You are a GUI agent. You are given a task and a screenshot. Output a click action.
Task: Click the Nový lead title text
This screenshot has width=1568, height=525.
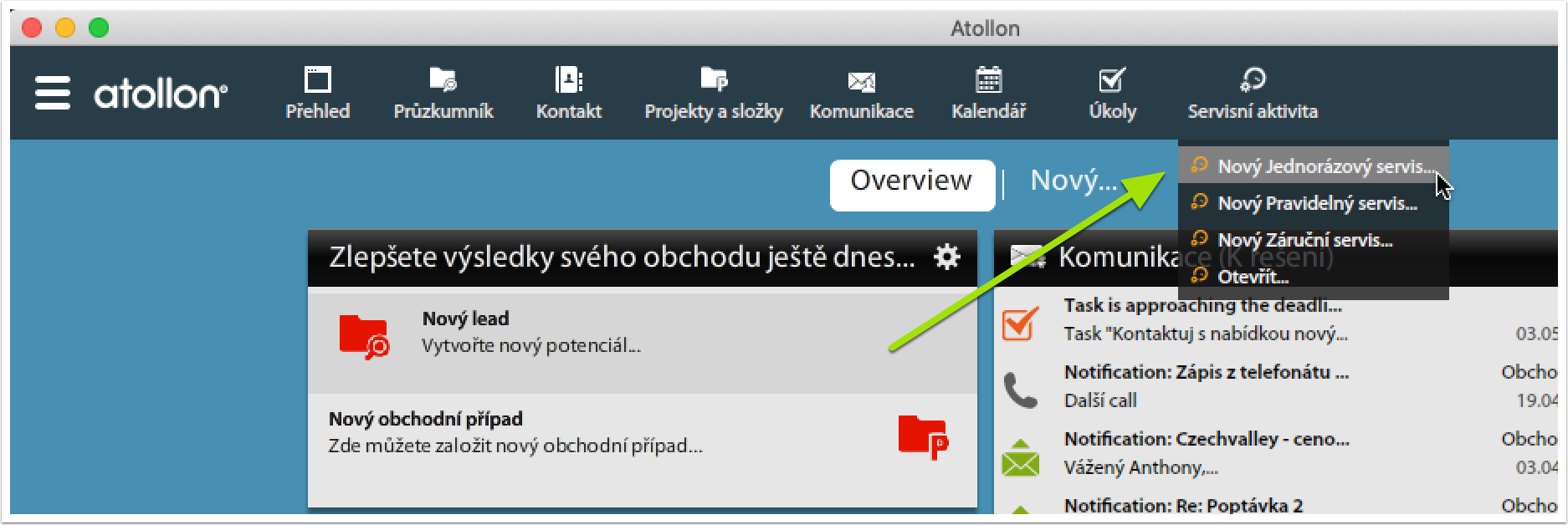(465, 319)
